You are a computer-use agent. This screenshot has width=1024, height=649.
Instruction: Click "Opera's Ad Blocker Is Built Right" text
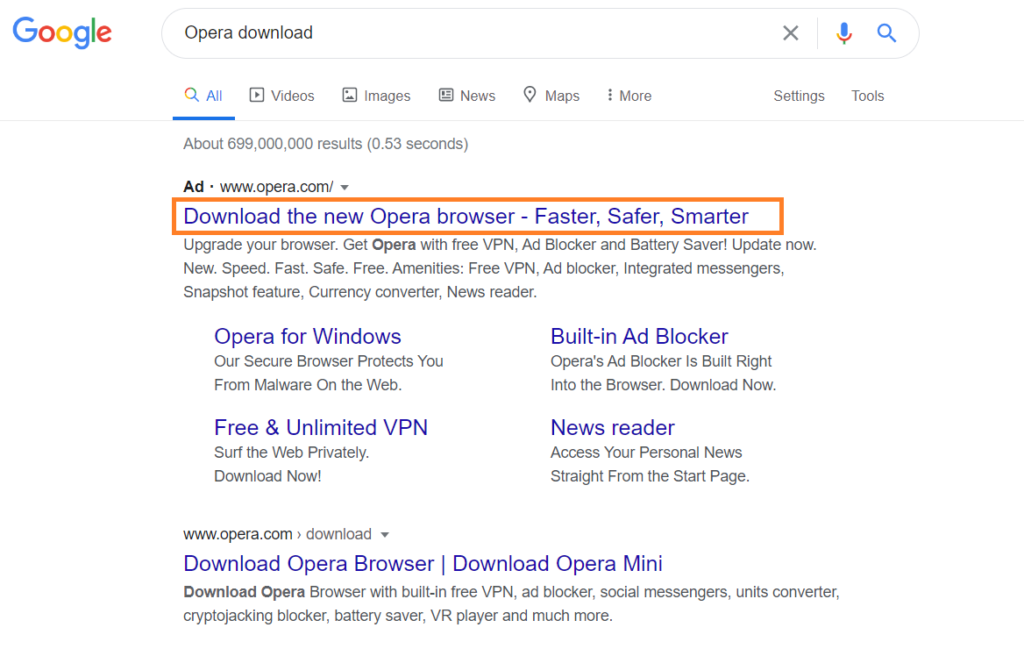[x=661, y=361]
